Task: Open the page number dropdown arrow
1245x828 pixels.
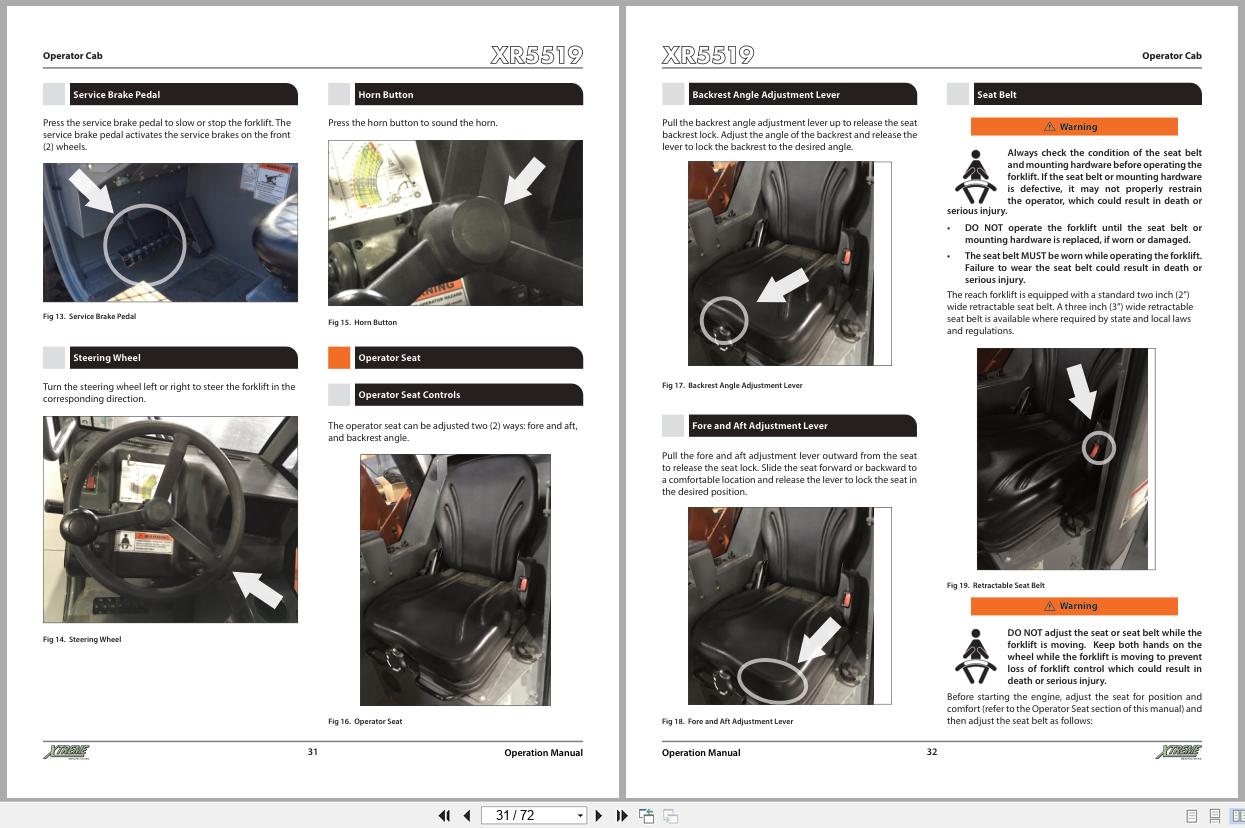Action: [580, 816]
